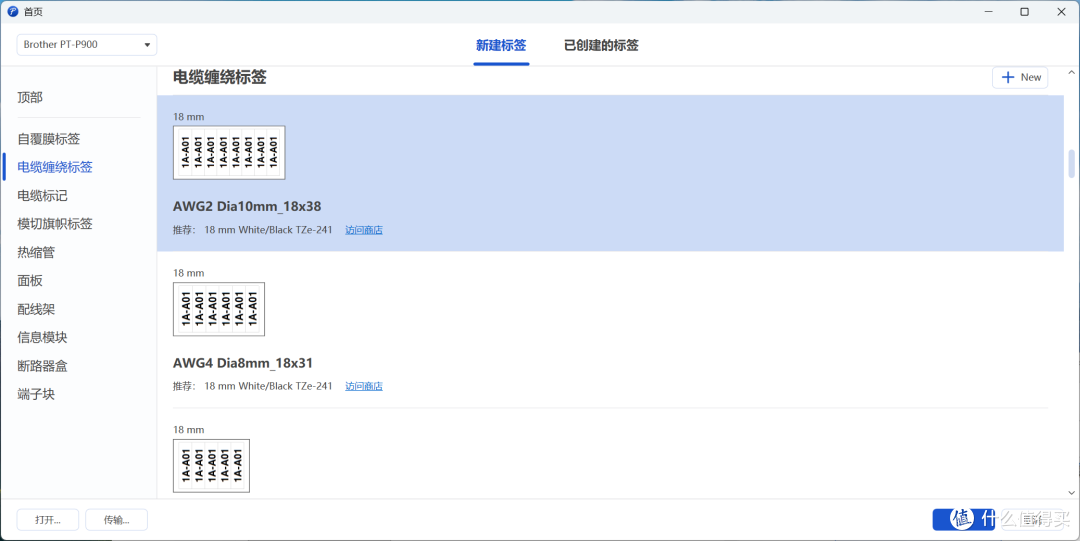Select 自覆膜标签 in sidebar
Image resolution: width=1080 pixels, height=541 pixels.
[49, 139]
